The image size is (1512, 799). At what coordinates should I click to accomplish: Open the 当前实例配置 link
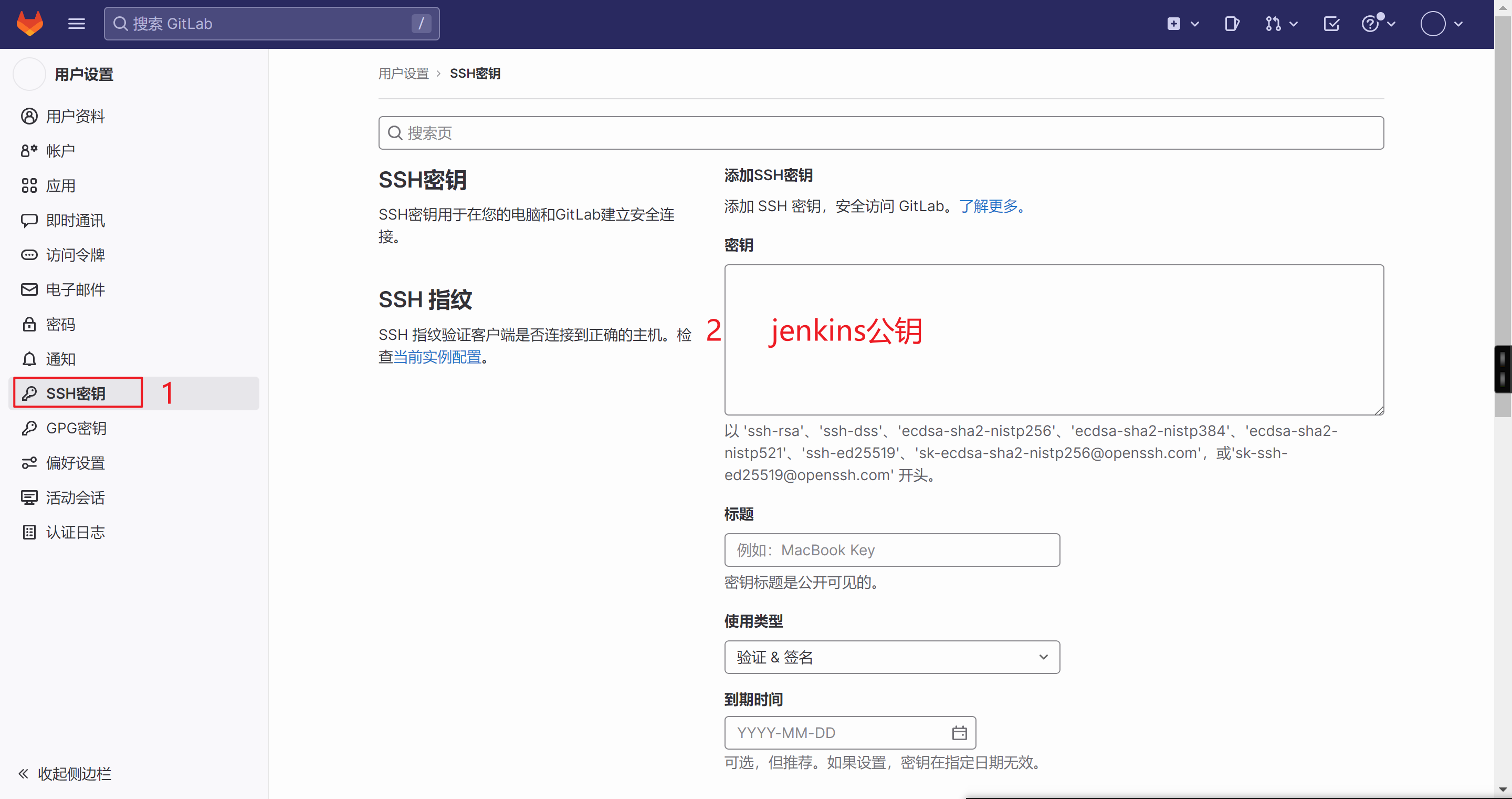coord(437,357)
